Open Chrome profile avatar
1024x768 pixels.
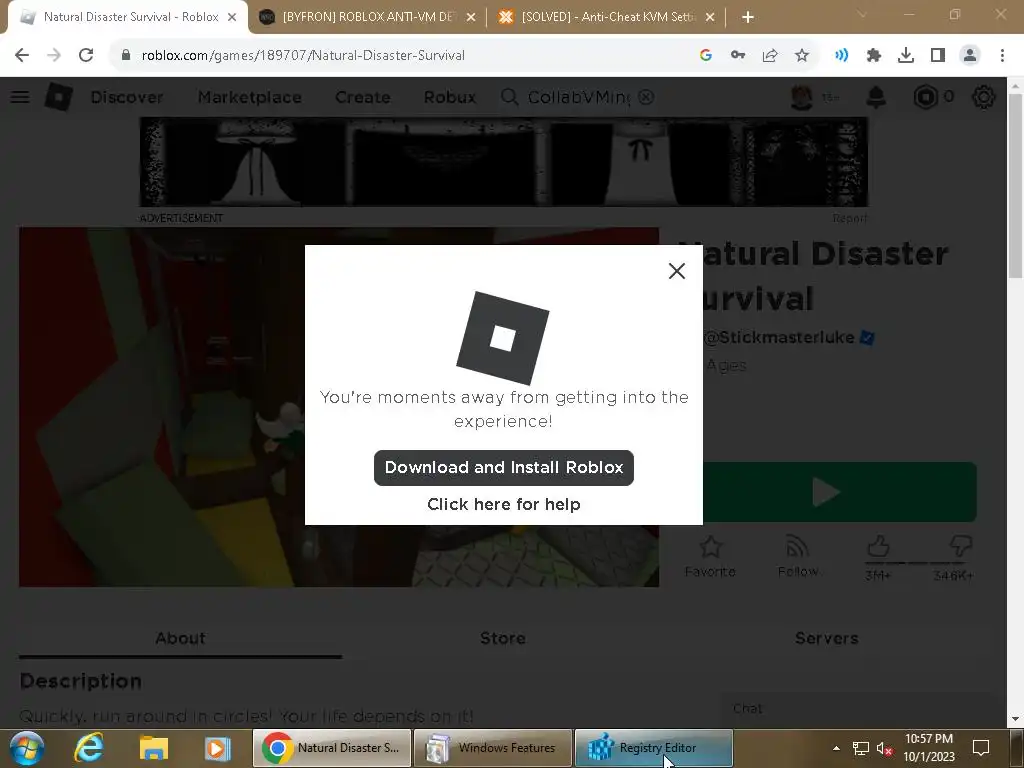click(x=970, y=56)
